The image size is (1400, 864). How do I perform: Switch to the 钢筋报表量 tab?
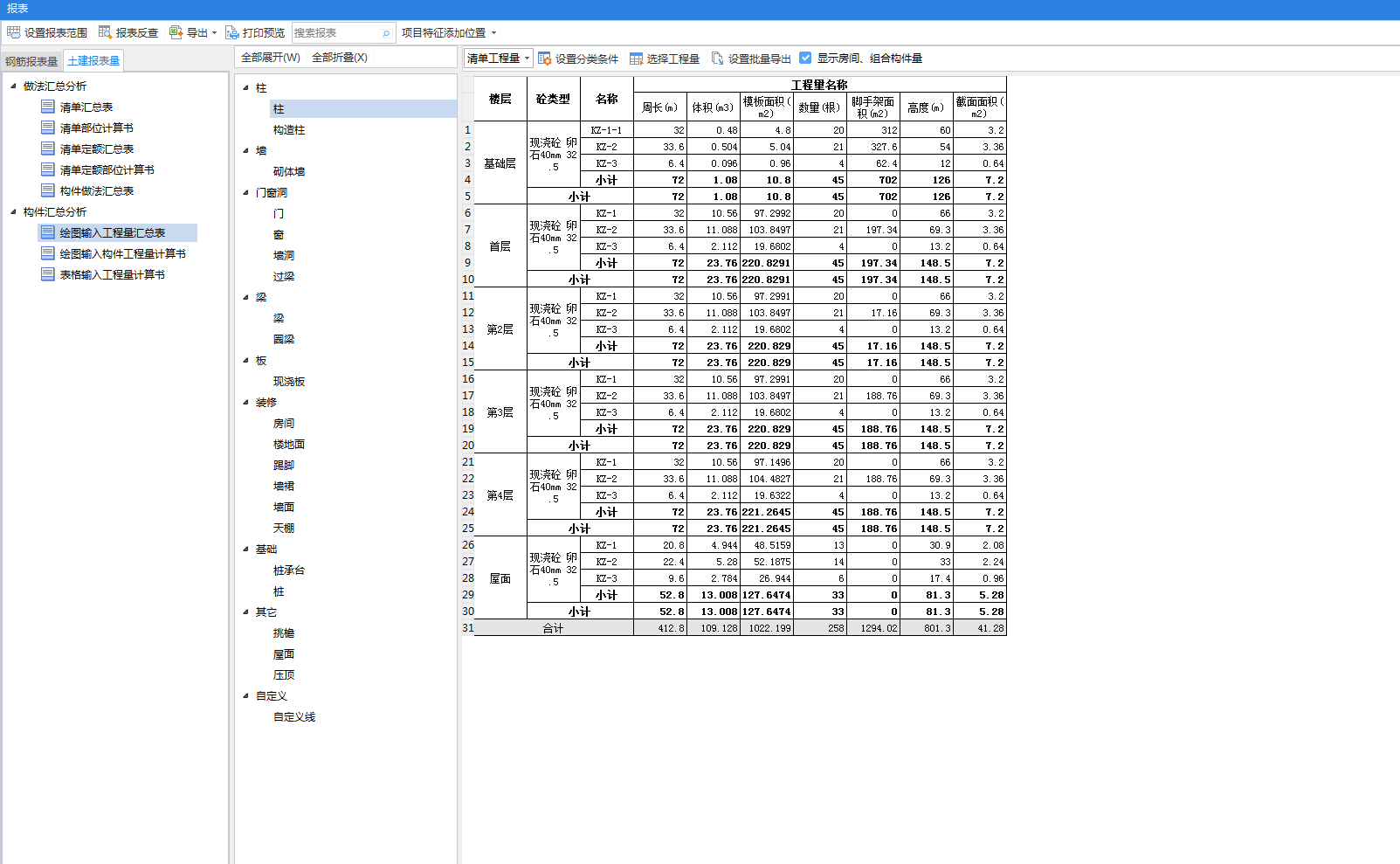(x=31, y=61)
